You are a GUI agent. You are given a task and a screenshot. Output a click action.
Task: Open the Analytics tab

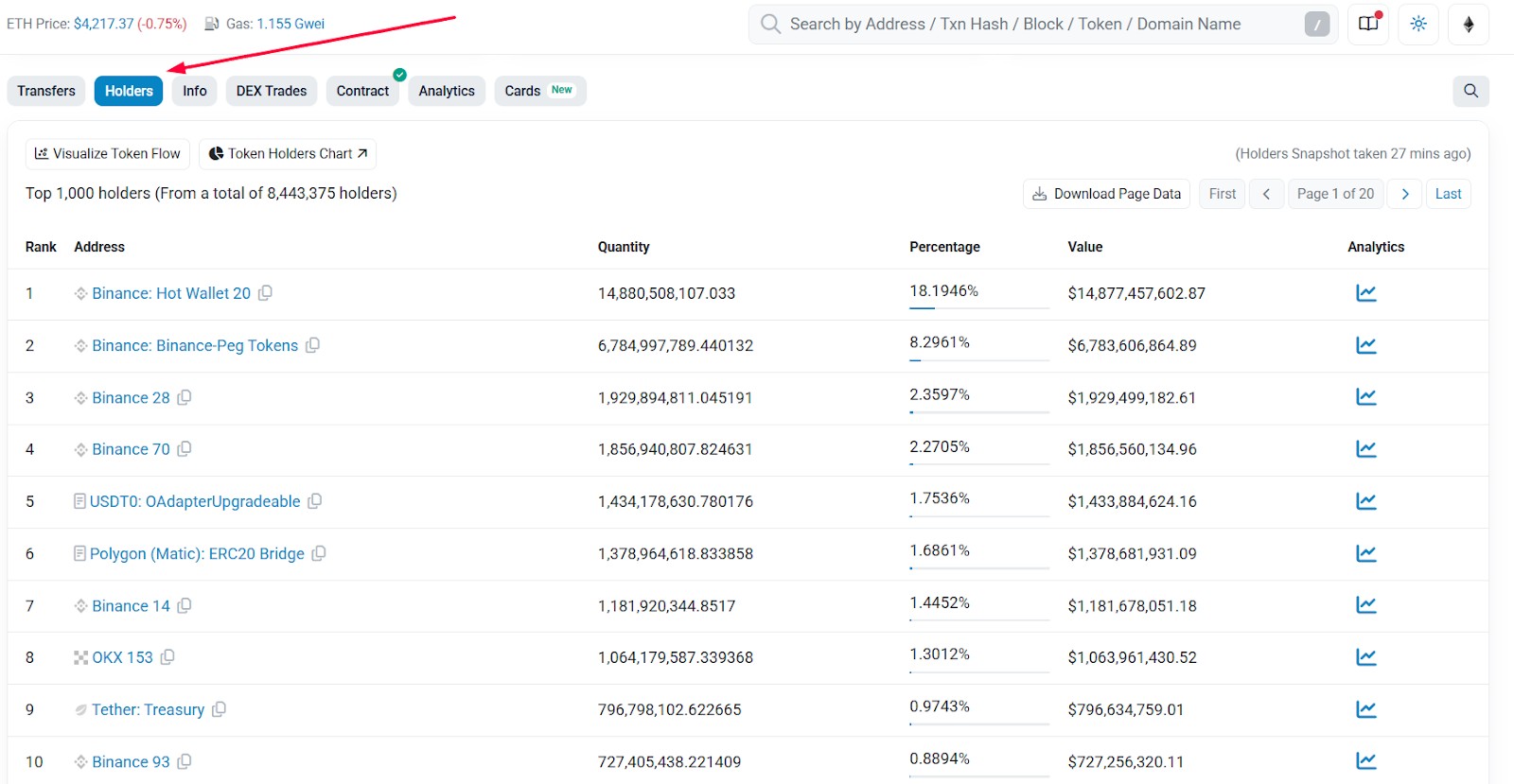pyautogui.click(x=447, y=91)
